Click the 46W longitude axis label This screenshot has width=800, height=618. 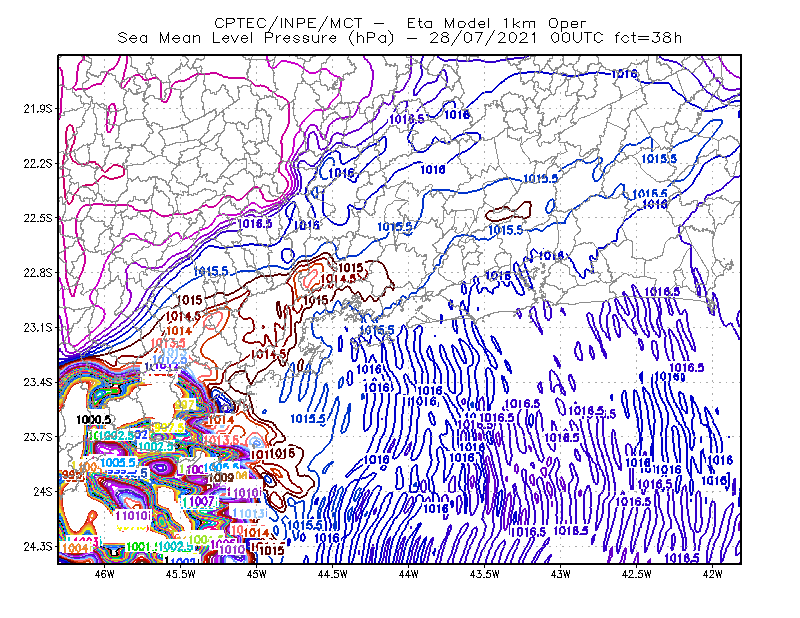105,574
